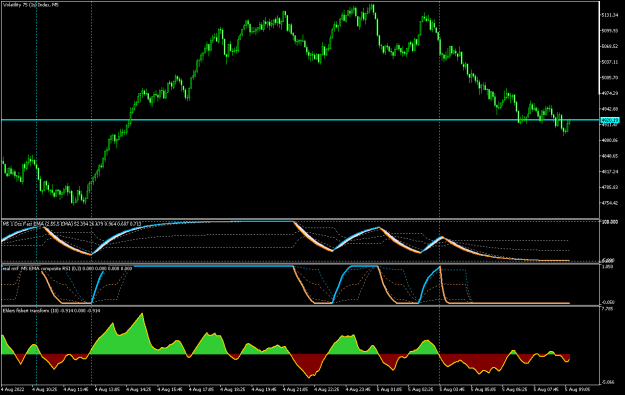This screenshot has height=395, width=625.
Task: Click the horizontal current-price line on the chart
Action: [301, 120]
